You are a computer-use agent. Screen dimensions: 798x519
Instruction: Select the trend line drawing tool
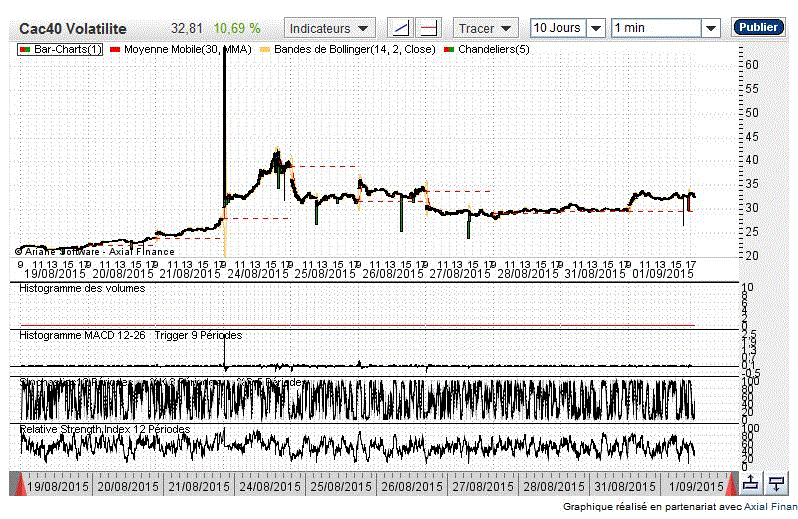(399, 28)
